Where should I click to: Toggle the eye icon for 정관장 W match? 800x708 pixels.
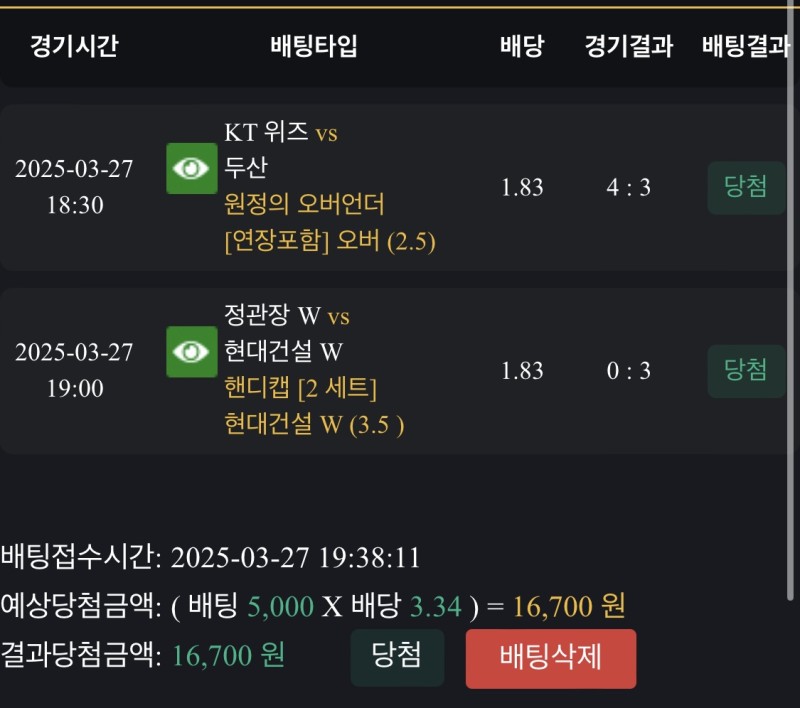(x=191, y=352)
